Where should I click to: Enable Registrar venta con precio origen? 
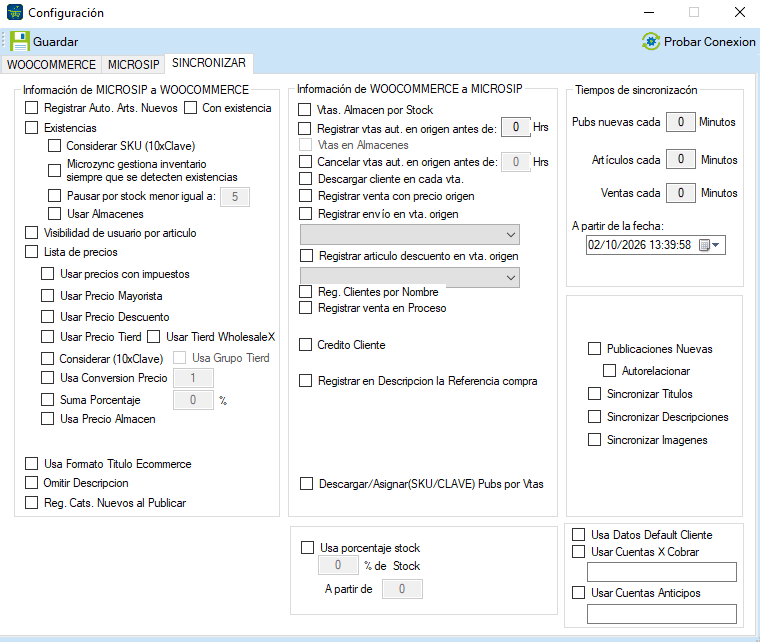point(305,196)
